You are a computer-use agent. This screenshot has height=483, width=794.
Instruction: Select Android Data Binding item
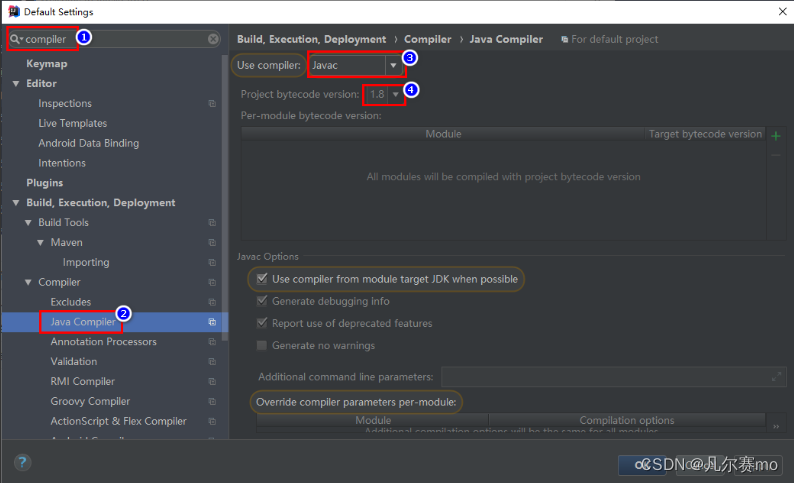pos(89,143)
